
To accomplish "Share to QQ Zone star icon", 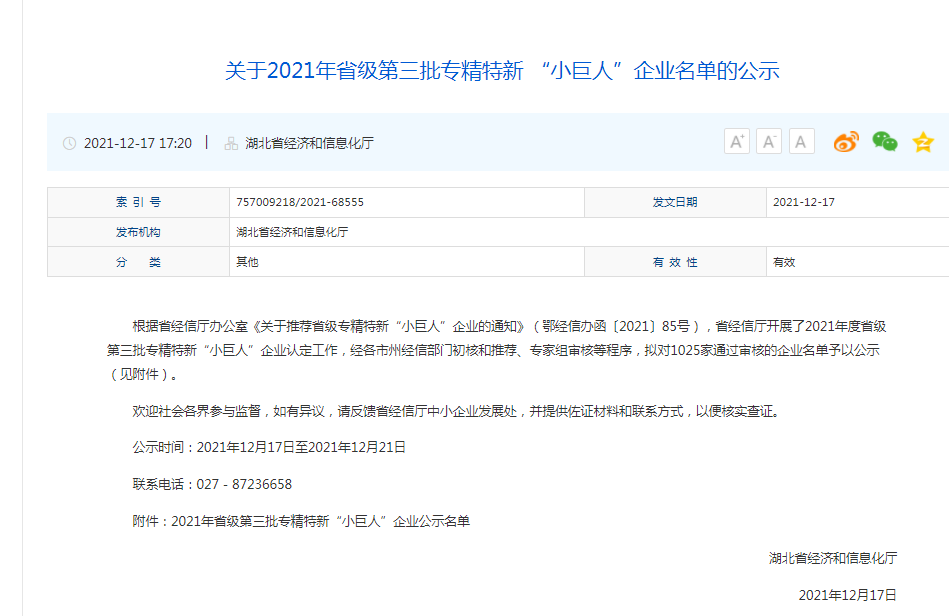I will [922, 142].
